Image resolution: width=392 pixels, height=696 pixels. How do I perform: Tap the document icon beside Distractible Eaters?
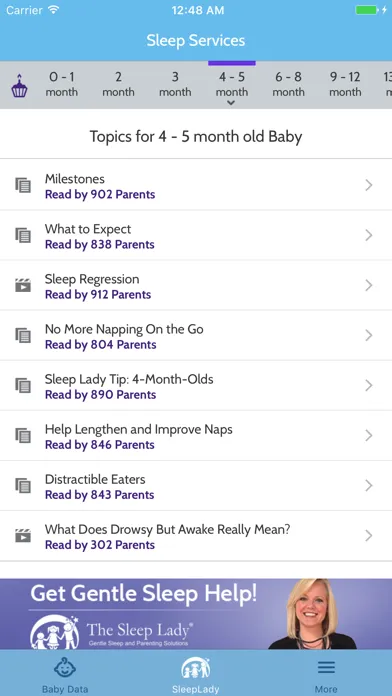pos(23,486)
